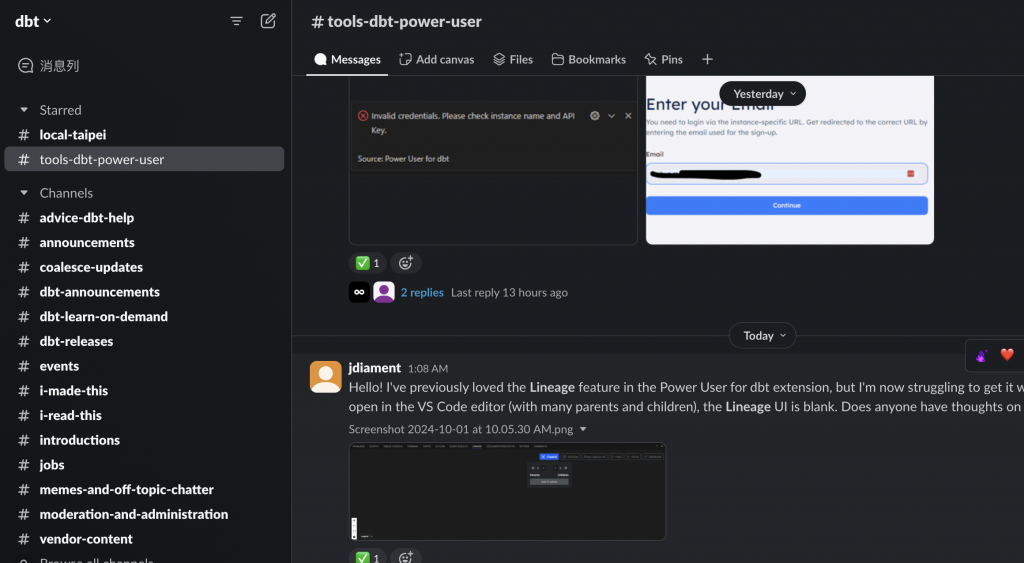Open the Yesterday date dropdown
1024x563 pixels.
click(x=763, y=93)
